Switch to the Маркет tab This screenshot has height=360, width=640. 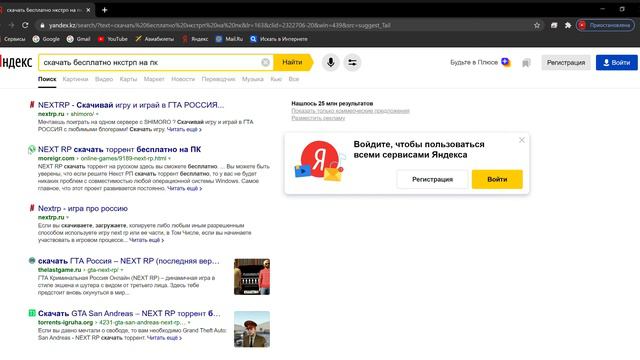click(154, 79)
